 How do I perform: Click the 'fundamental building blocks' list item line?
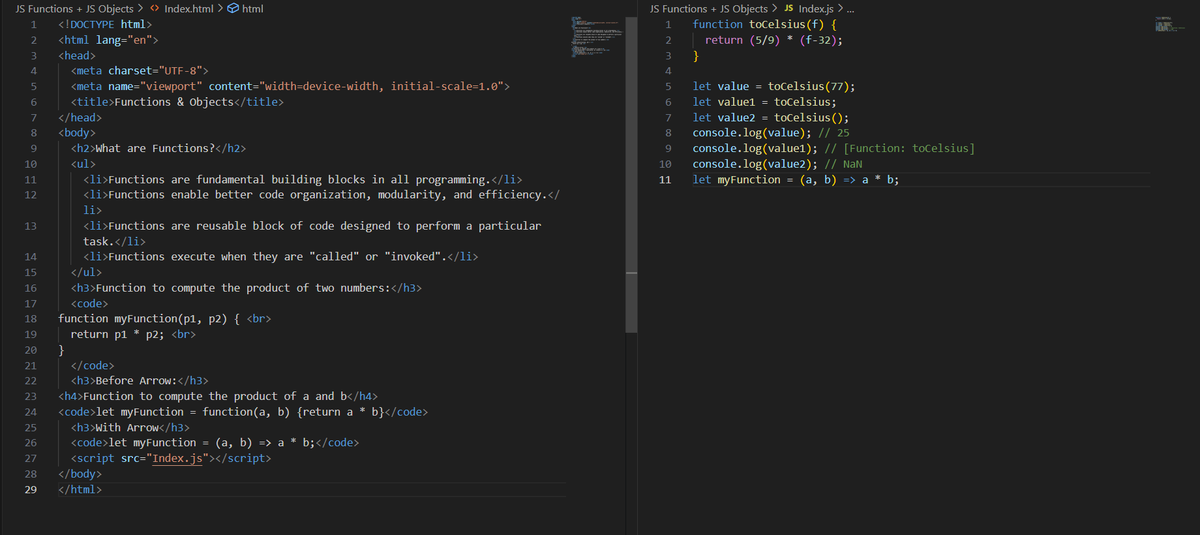[302, 179]
